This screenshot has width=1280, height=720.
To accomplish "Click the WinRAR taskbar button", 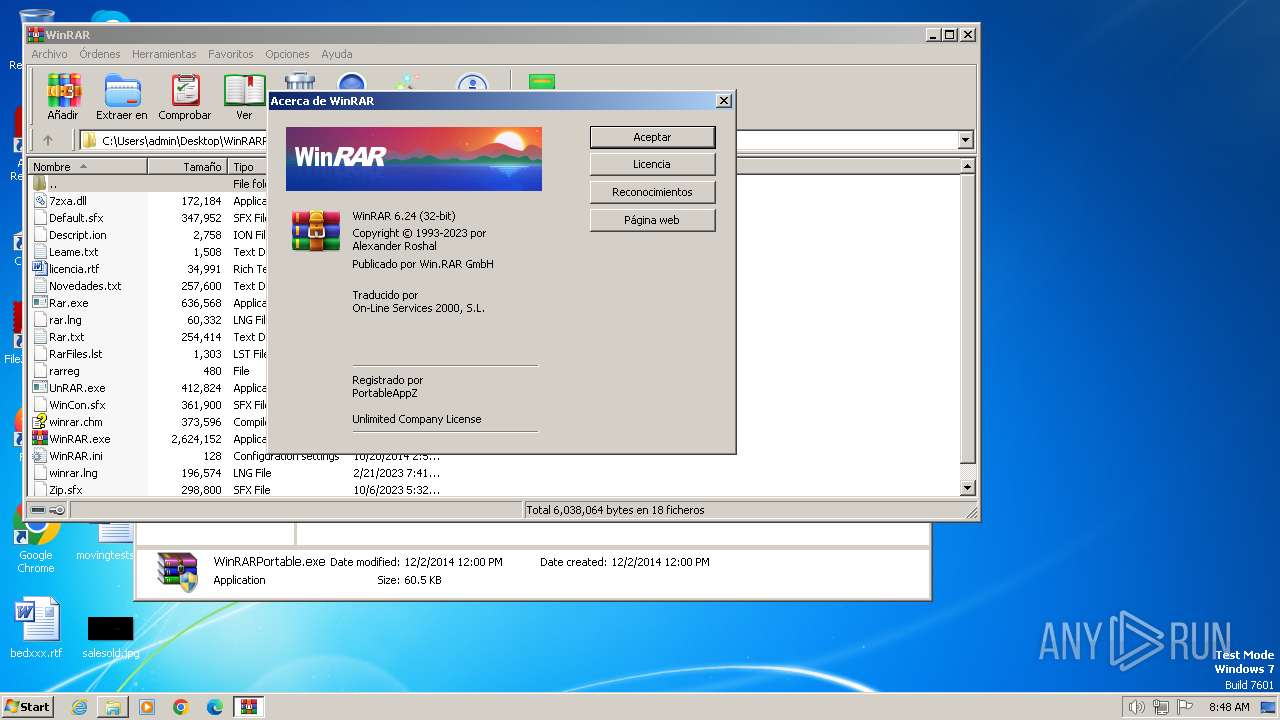I will (x=249, y=707).
